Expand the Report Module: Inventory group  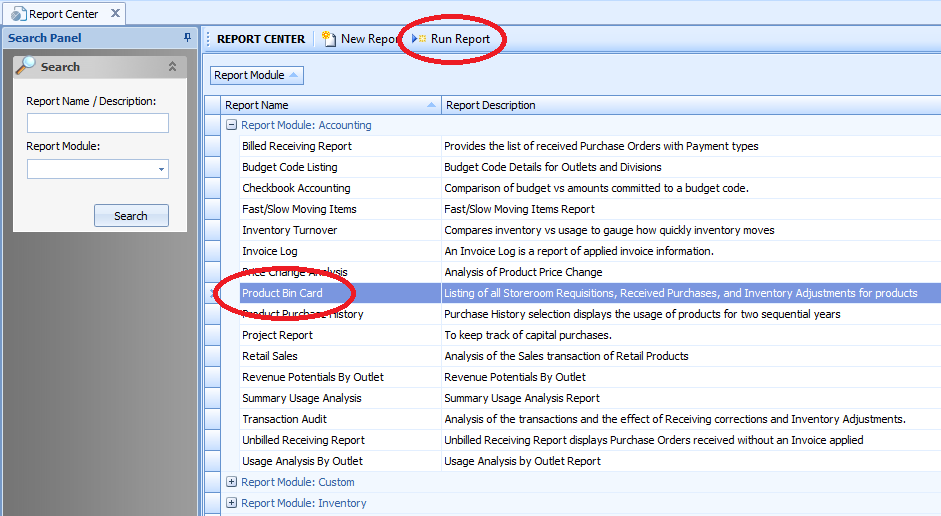click(231, 503)
